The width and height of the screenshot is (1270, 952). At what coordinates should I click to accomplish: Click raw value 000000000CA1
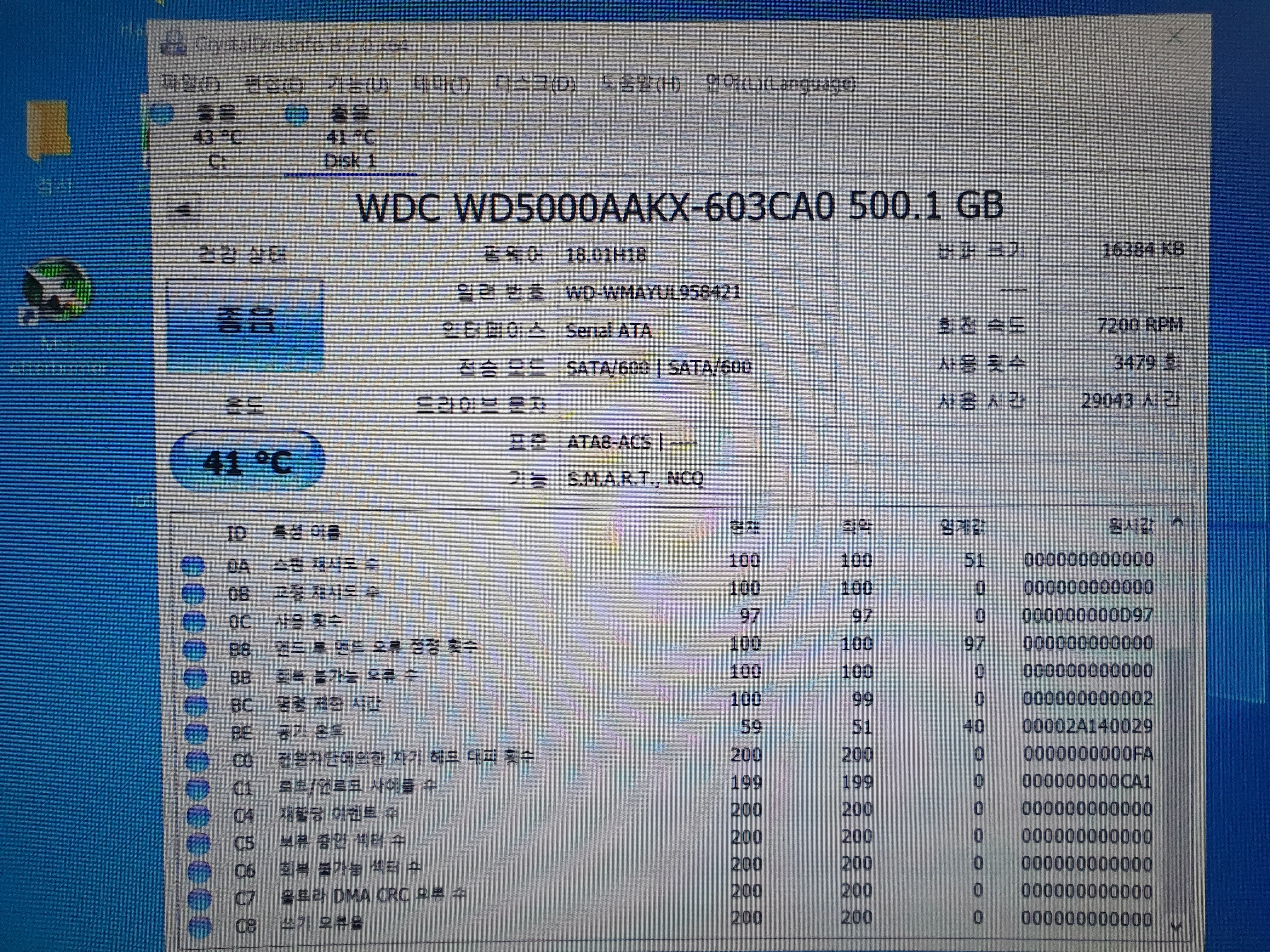1086,781
